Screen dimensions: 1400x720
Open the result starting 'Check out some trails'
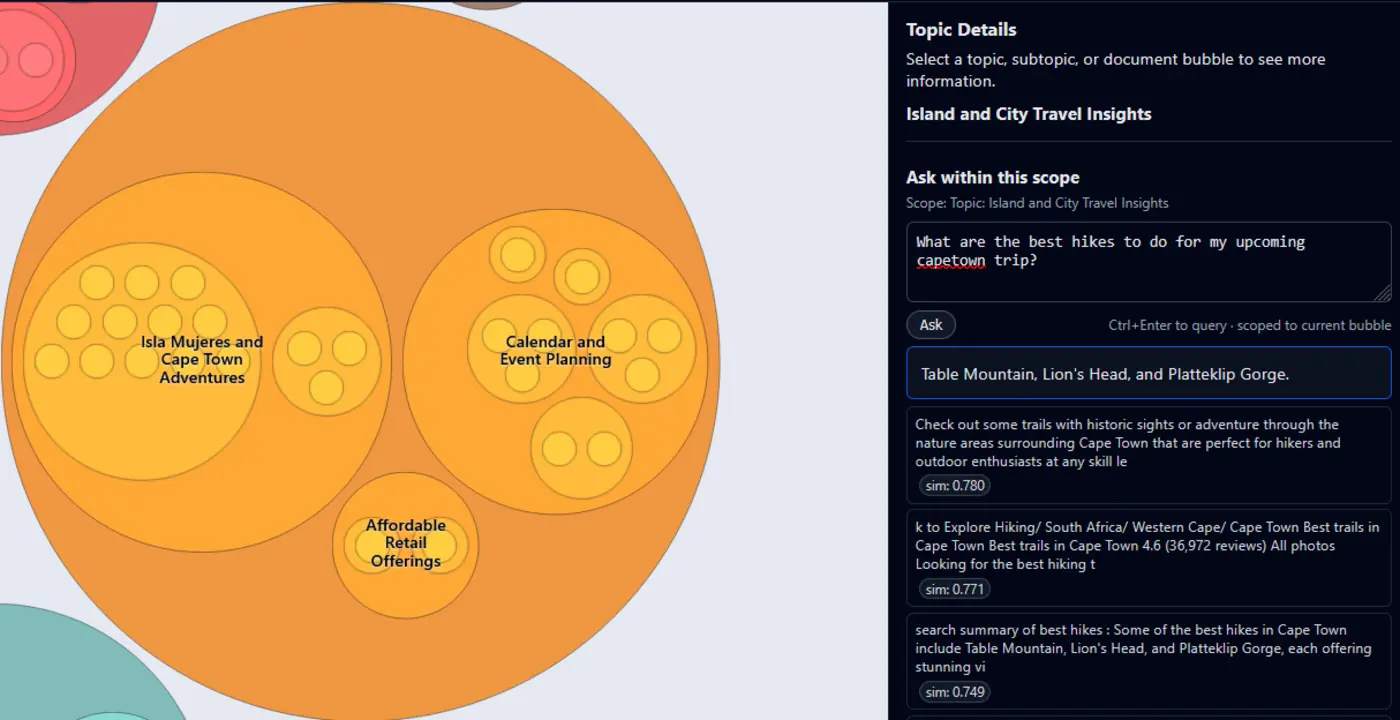coord(1147,443)
